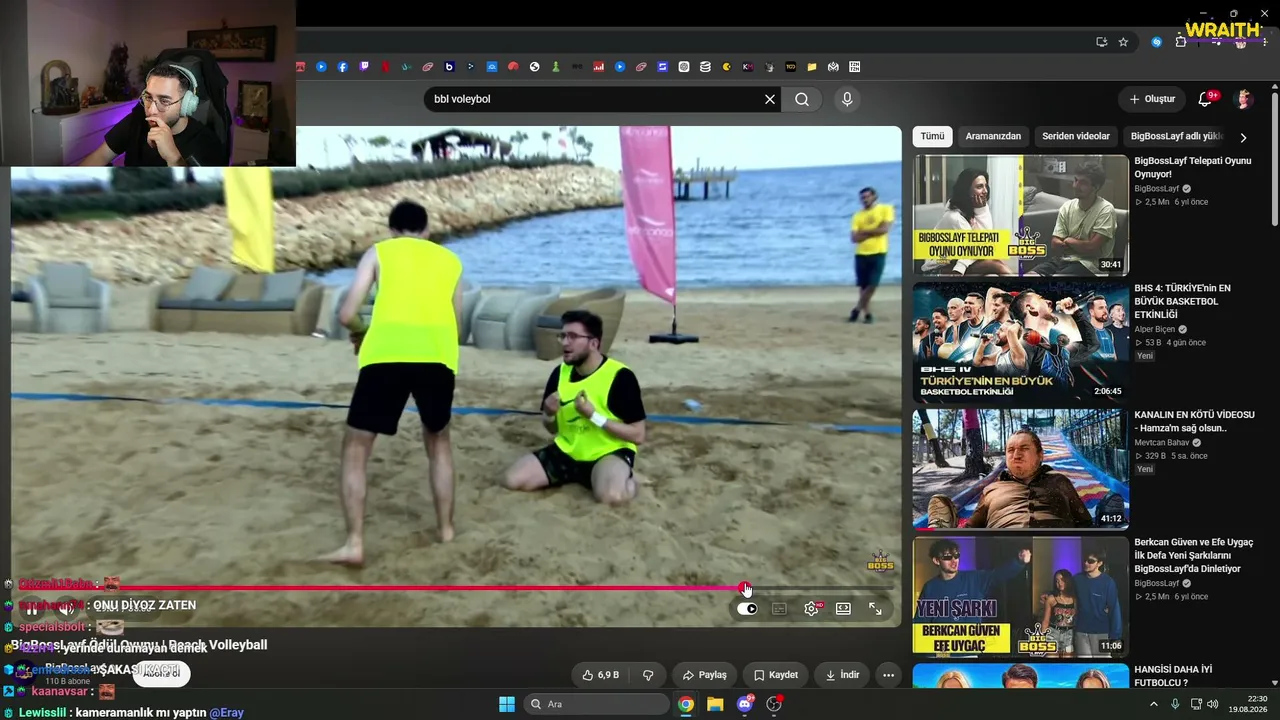This screenshot has height=720, width=1280.
Task: Select the Tümü filter chip
Action: click(x=932, y=136)
